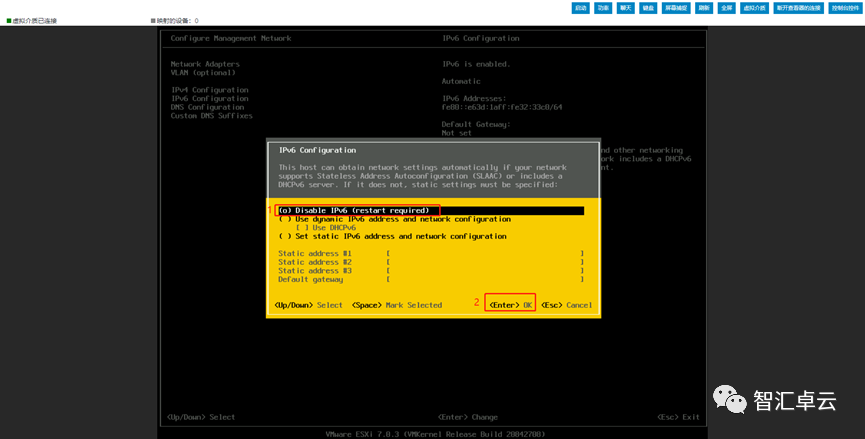The height and width of the screenshot is (439, 865).
Task: Open the 虚拟介质 virtual media button
Action: pyautogui.click(x=754, y=8)
